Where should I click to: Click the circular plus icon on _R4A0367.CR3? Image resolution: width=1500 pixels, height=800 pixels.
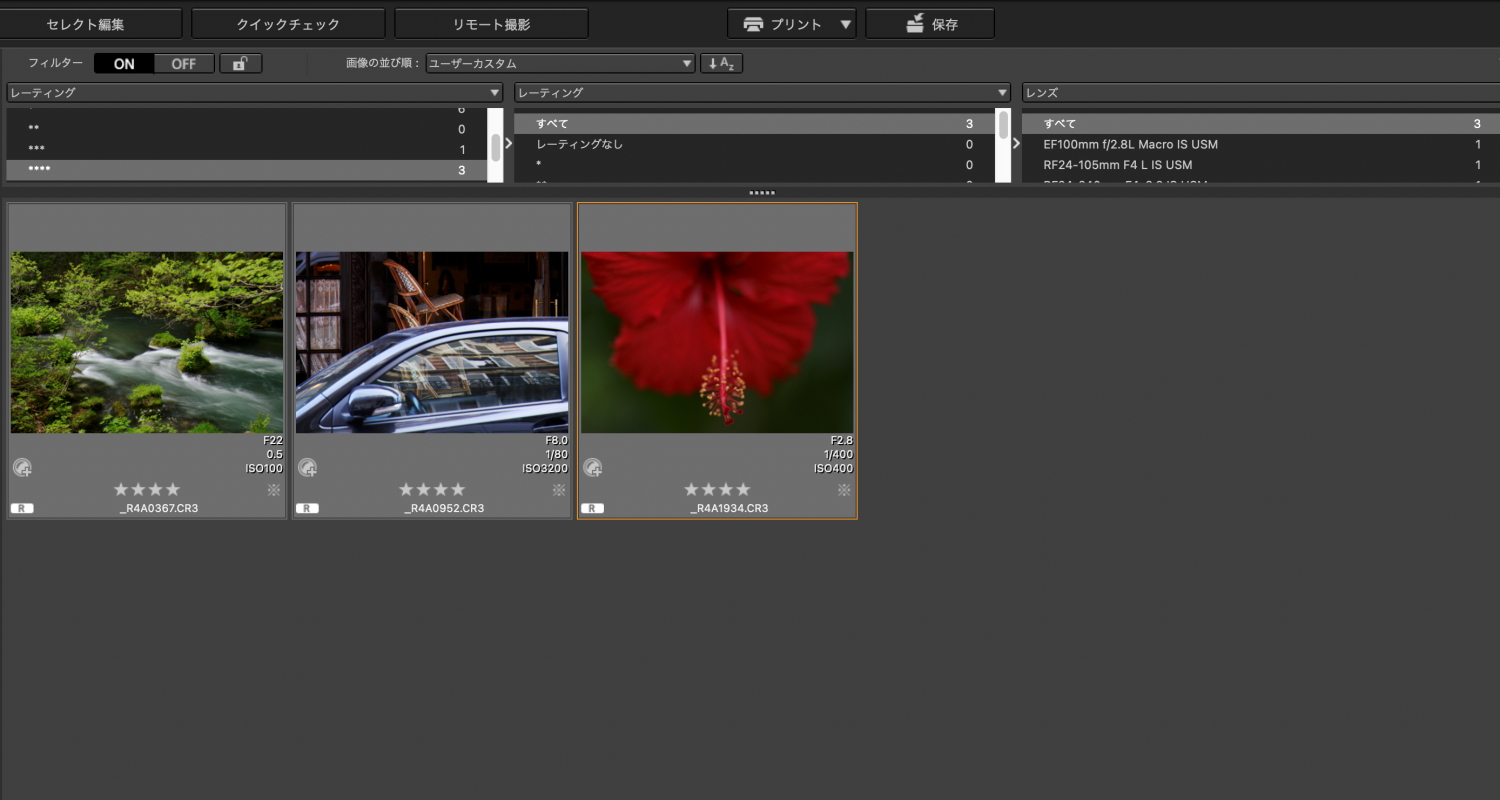(23, 467)
